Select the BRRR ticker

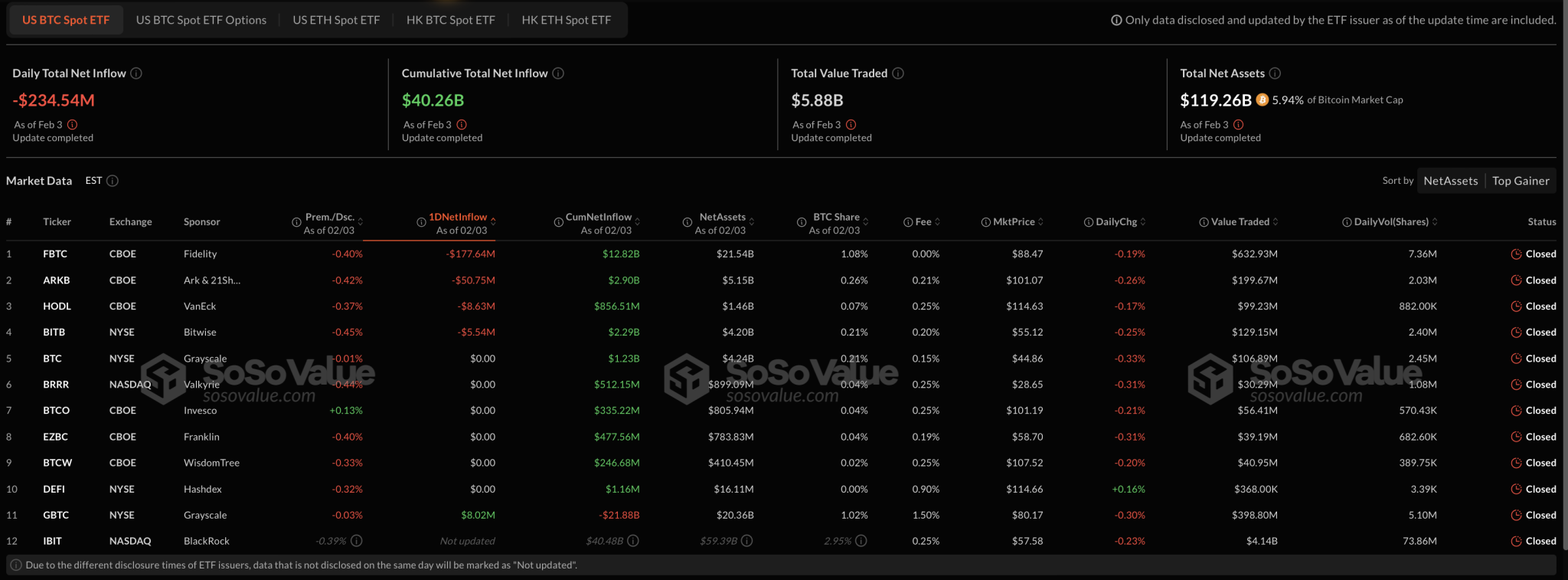(x=56, y=385)
